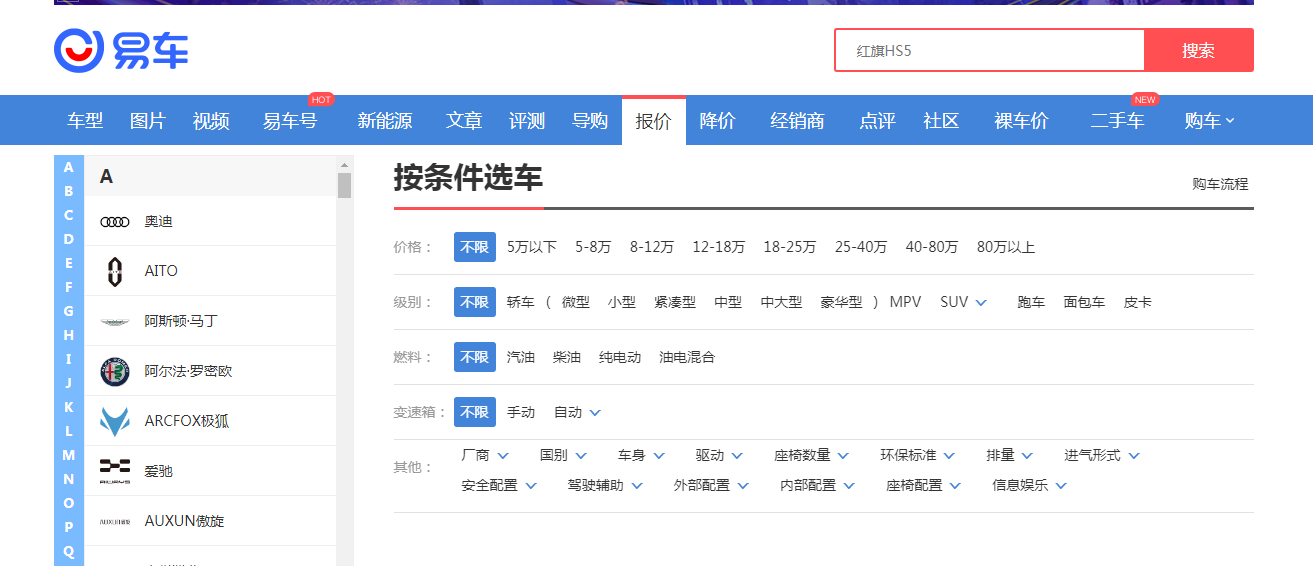This screenshot has height=566, width=1313.
Task: Open the 评测 navigation tab
Action: coord(527,121)
